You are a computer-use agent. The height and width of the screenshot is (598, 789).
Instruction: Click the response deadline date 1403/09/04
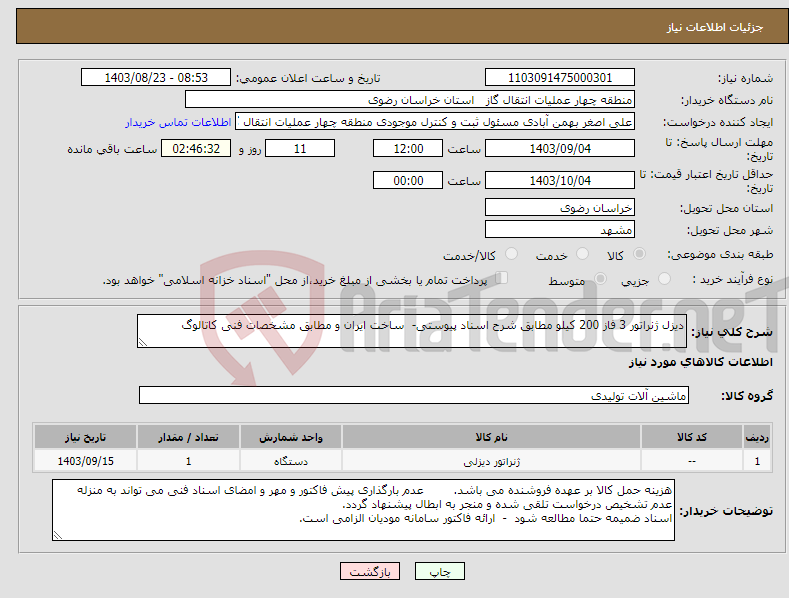pos(560,148)
